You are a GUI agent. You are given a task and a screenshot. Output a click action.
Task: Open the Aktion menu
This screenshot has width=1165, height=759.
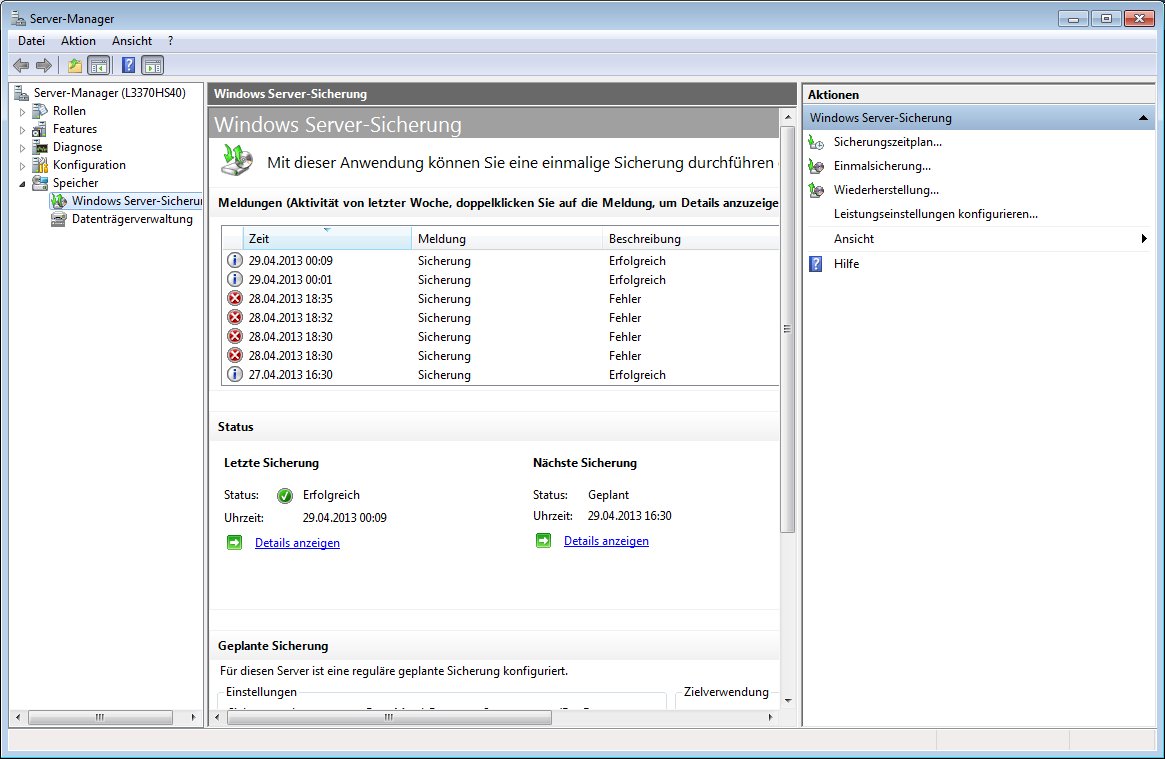point(78,41)
